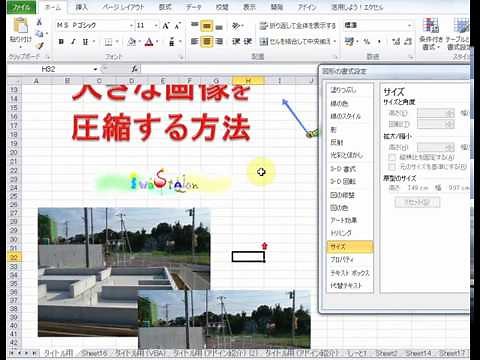Switch to the View (表示) tab
Screen dimensions: 480x360
click(250, 7)
